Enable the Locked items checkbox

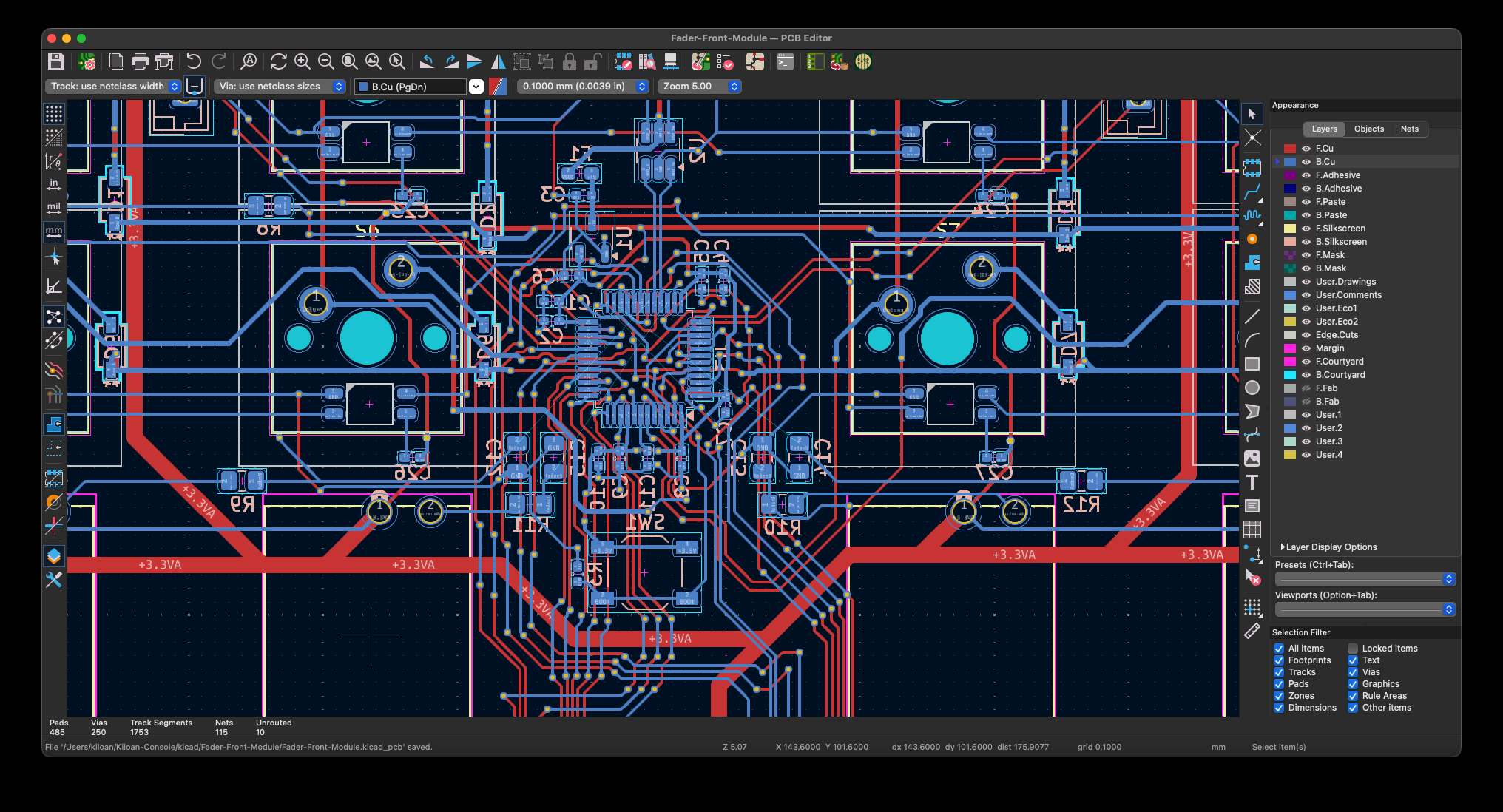pos(1352,649)
